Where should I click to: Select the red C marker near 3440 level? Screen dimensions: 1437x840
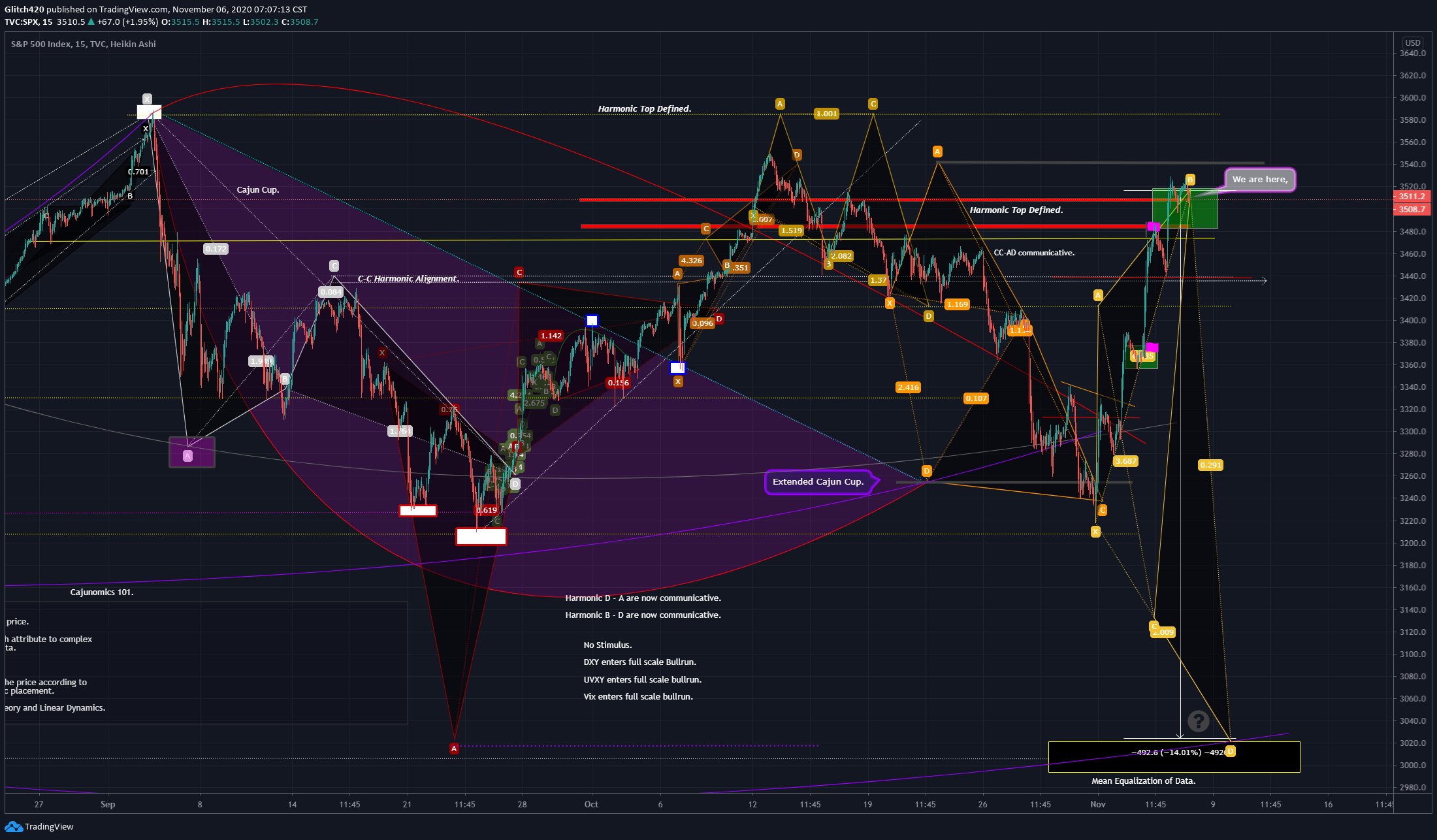pyautogui.click(x=519, y=272)
